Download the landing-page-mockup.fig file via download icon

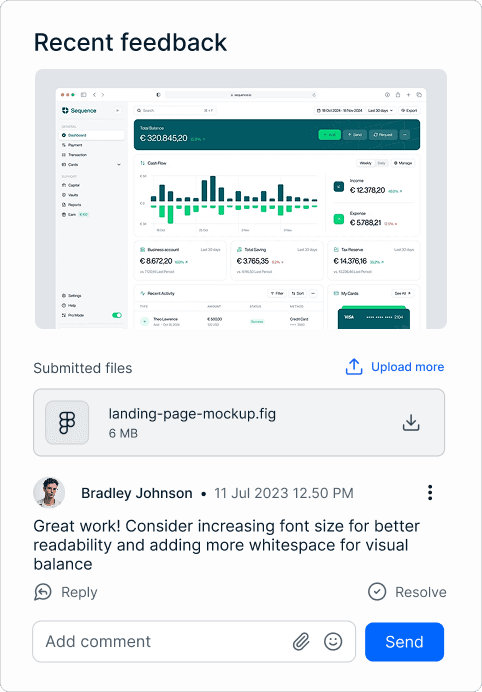tap(411, 422)
